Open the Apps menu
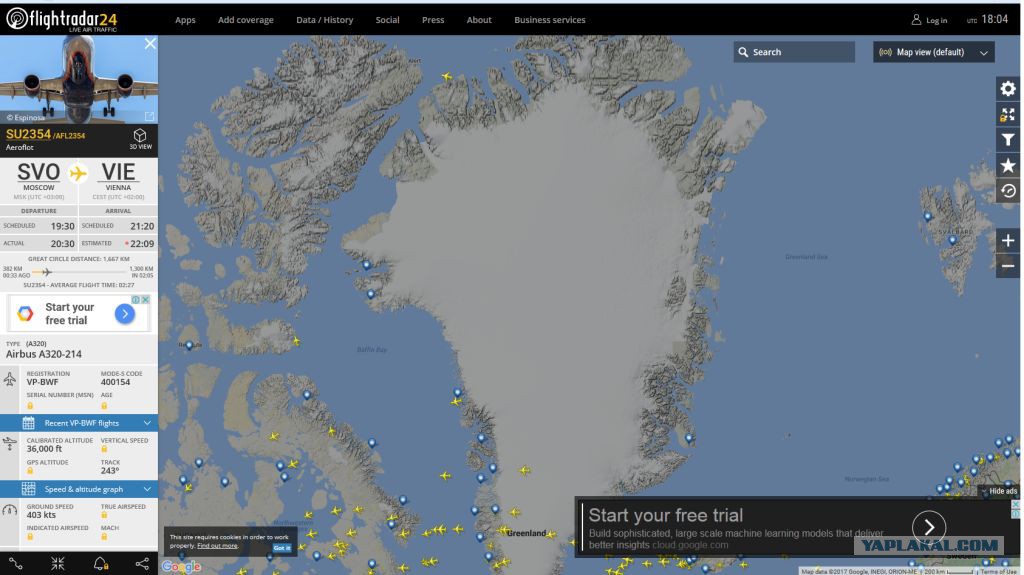Screen dimensions: 1024x575 coord(185,20)
